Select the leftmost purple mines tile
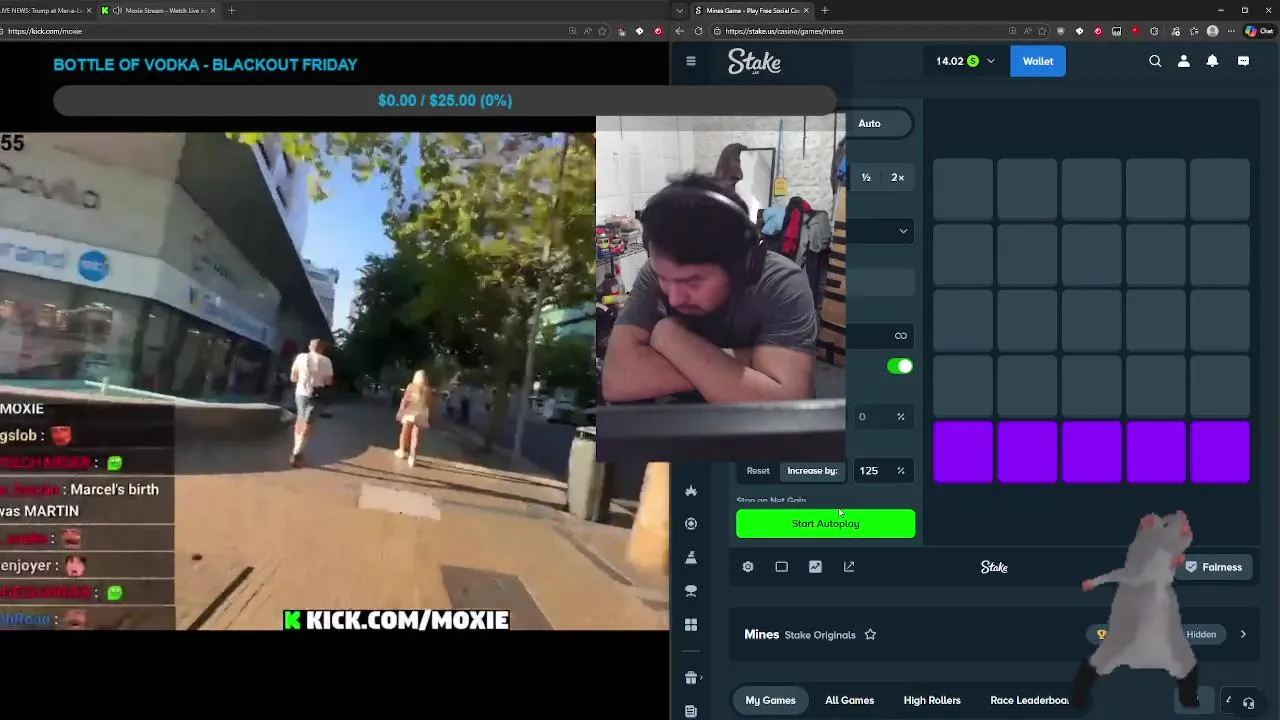 pyautogui.click(x=963, y=452)
